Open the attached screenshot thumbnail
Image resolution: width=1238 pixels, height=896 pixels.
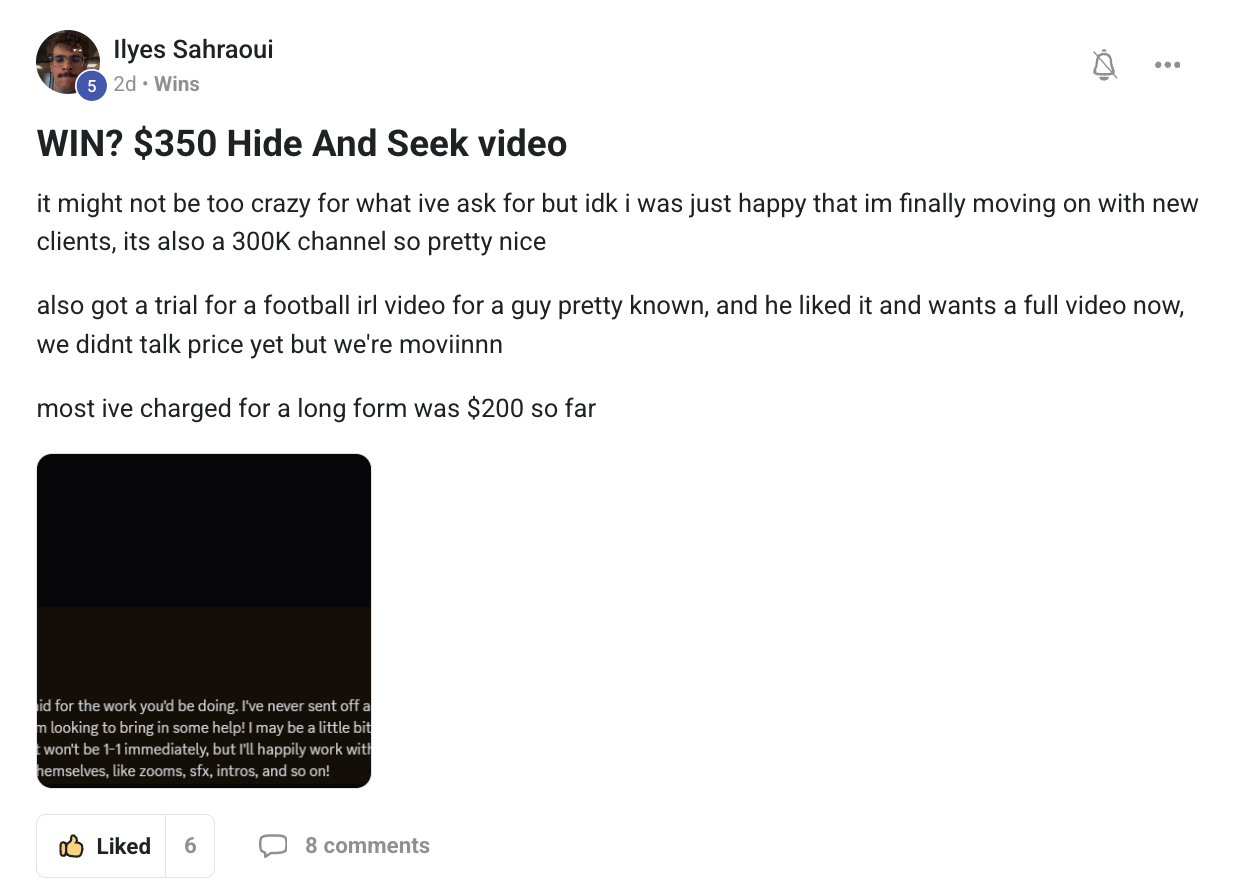pyautogui.click(x=204, y=620)
